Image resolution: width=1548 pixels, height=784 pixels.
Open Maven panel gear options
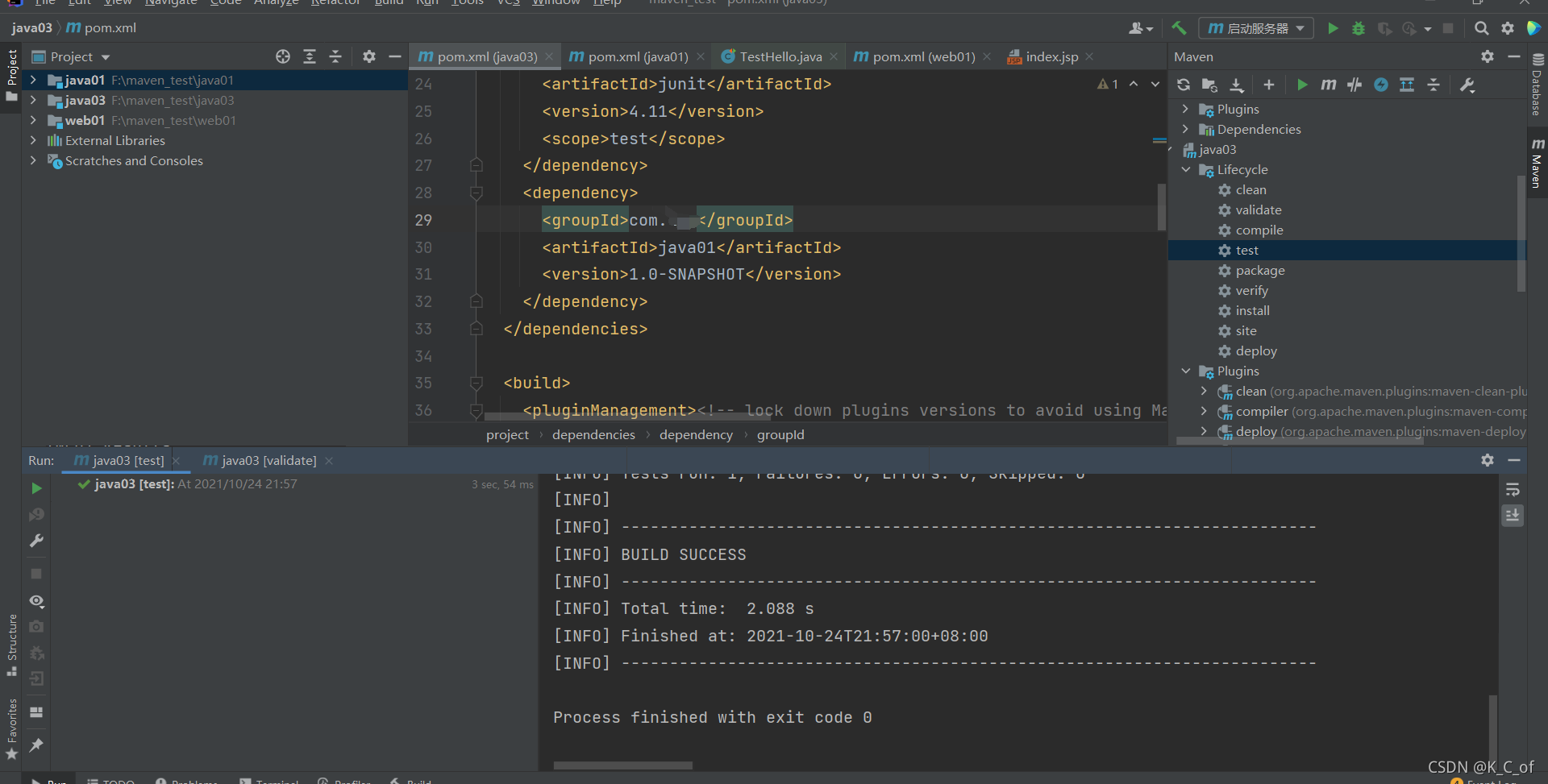click(x=1488, y=56)
